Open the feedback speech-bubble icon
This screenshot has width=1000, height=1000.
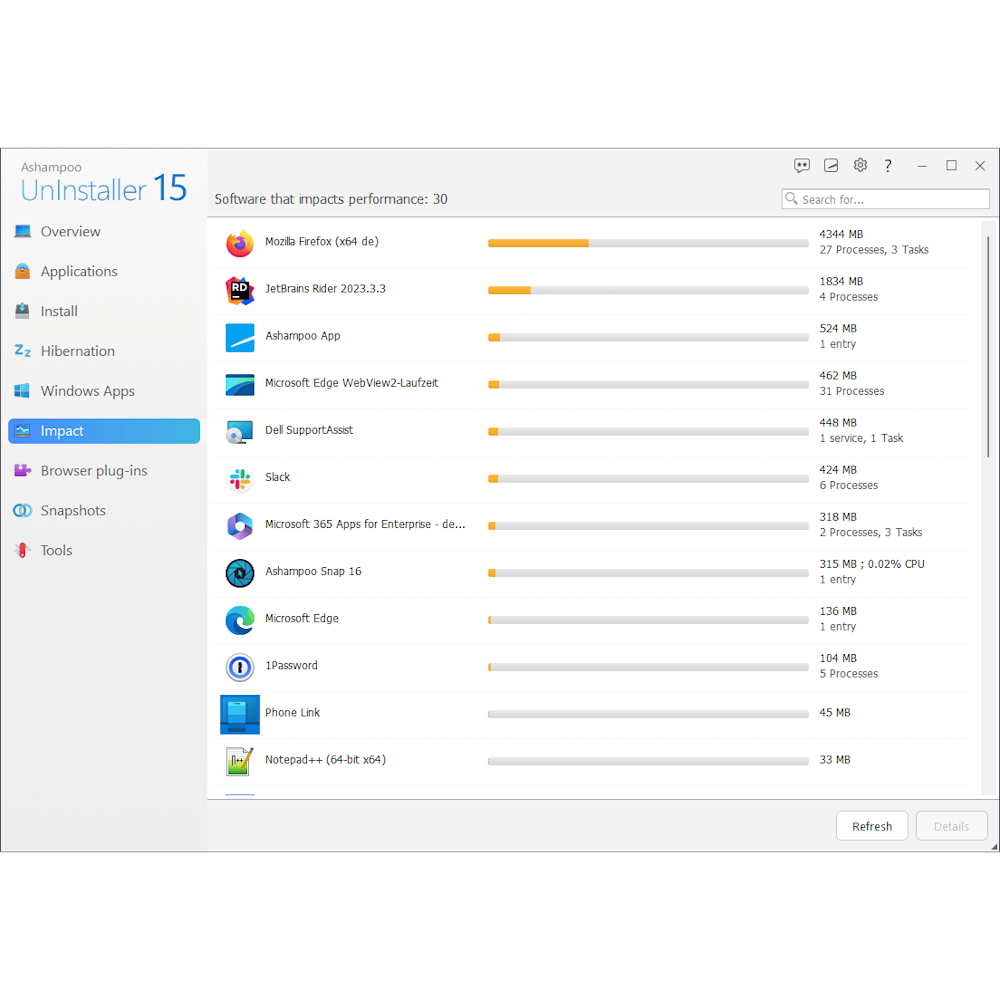(x=802, y=166)
